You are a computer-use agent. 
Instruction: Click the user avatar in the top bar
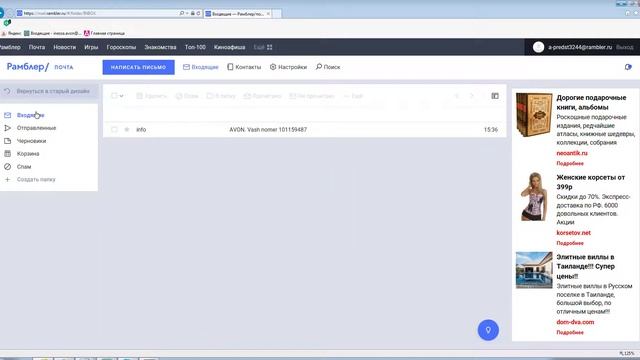[538, 47]
